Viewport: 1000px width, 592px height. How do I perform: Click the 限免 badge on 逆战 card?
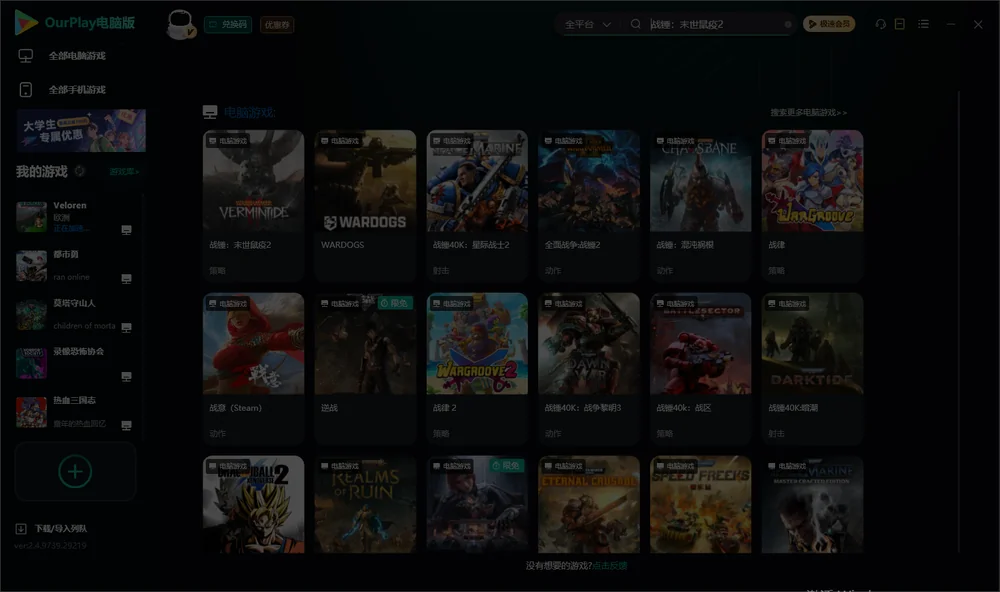tap(395, 304)
